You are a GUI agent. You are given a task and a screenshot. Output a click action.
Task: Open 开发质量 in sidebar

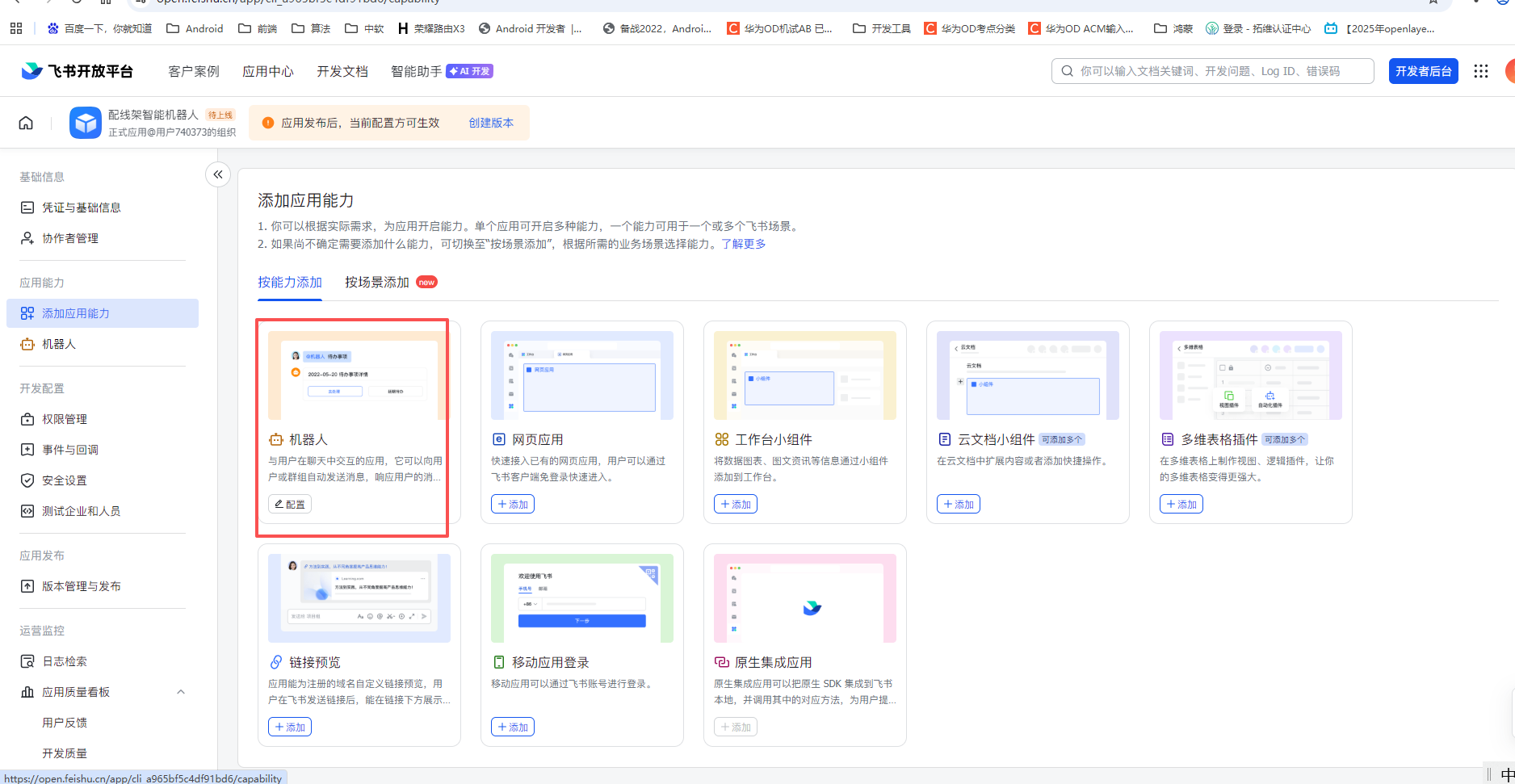pos(65,753)
